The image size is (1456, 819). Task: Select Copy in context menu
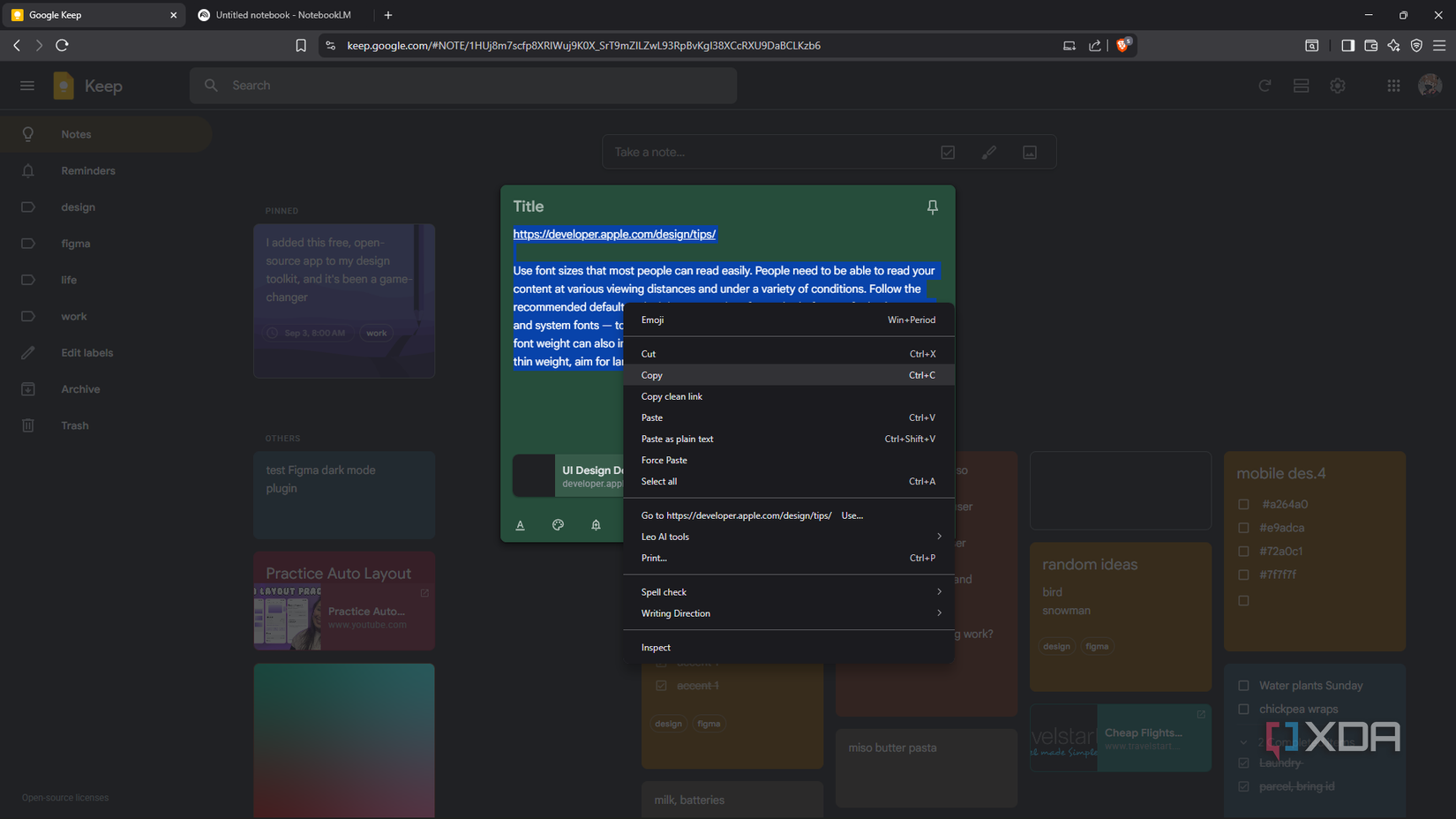[789, 375]
